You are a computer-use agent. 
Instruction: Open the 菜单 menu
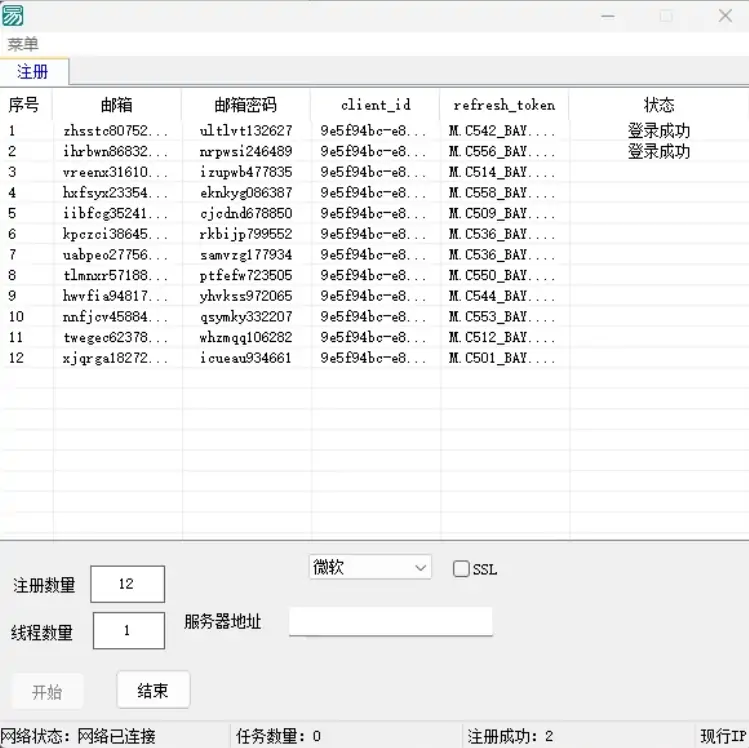(22, 44)
